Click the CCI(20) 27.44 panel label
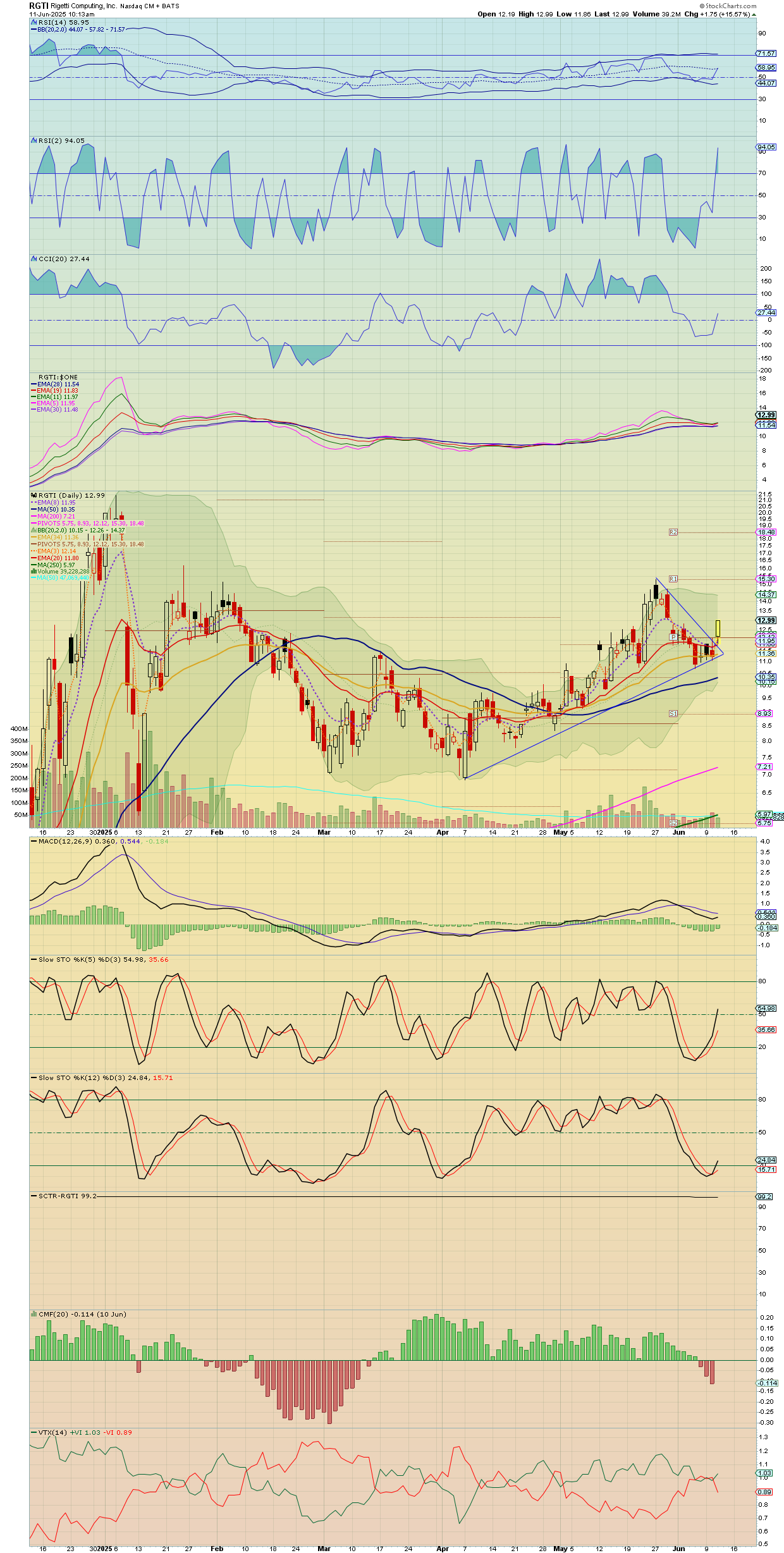784x1553 pixels. 64,259
